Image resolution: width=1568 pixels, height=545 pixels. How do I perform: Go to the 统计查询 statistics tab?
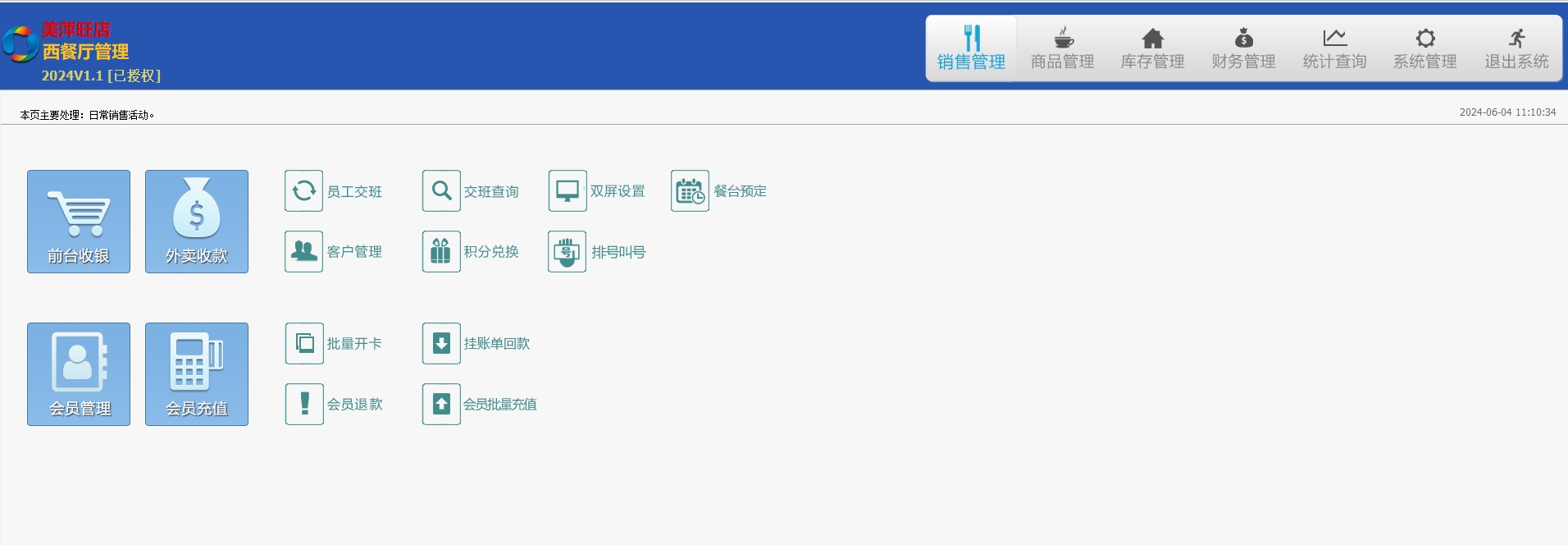[1334, 49]
